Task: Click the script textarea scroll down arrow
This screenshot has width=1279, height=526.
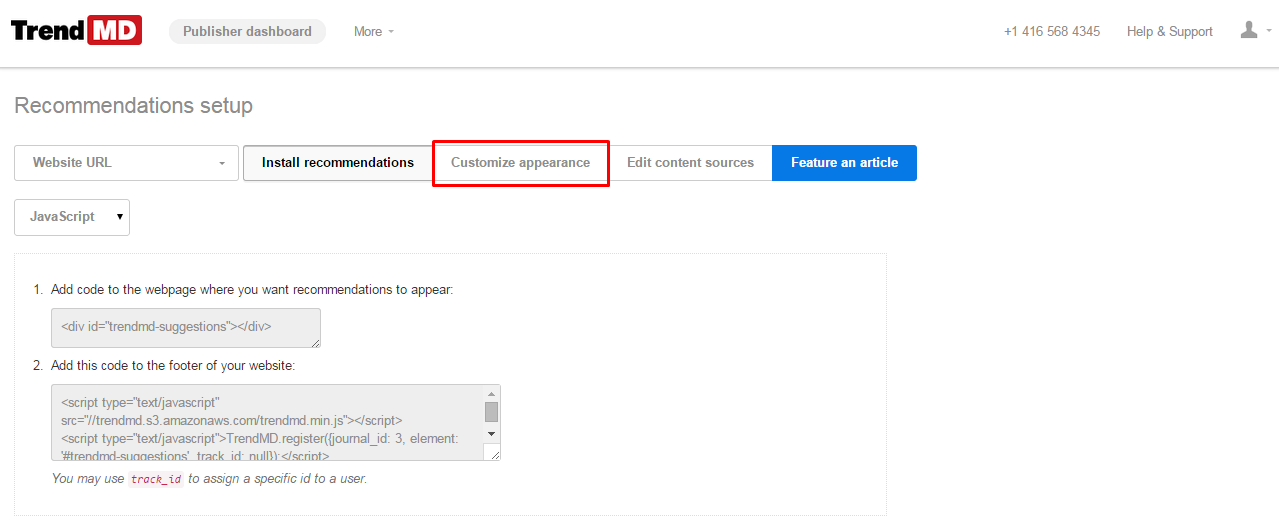Action: pyautogui.click(x=491, y=434)
